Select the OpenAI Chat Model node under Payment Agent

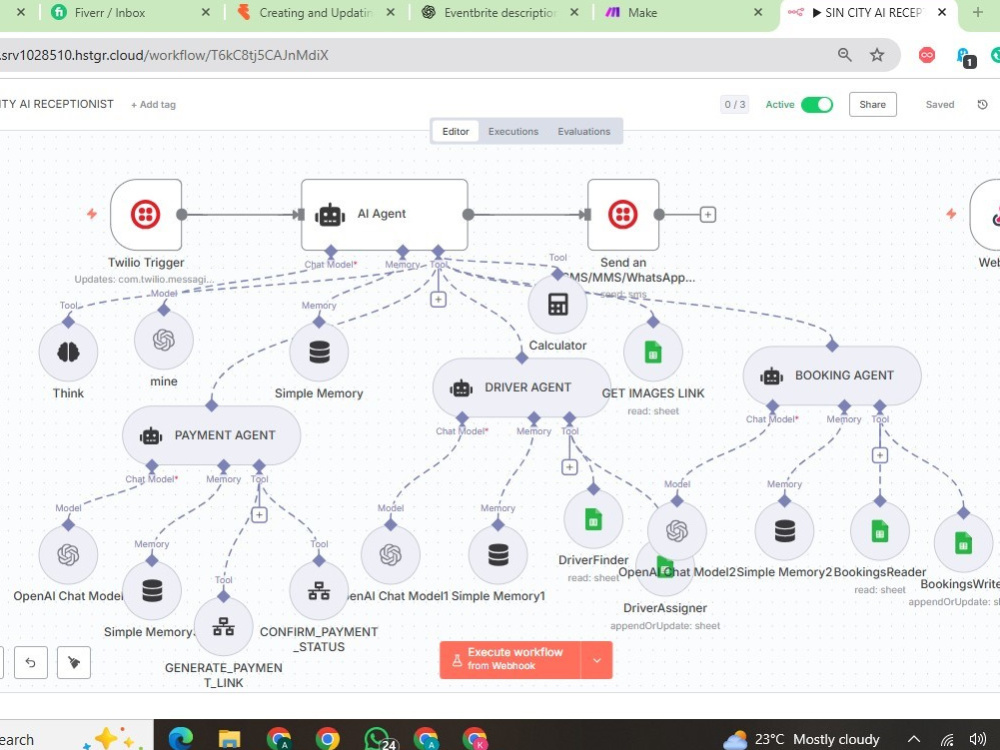68,555
